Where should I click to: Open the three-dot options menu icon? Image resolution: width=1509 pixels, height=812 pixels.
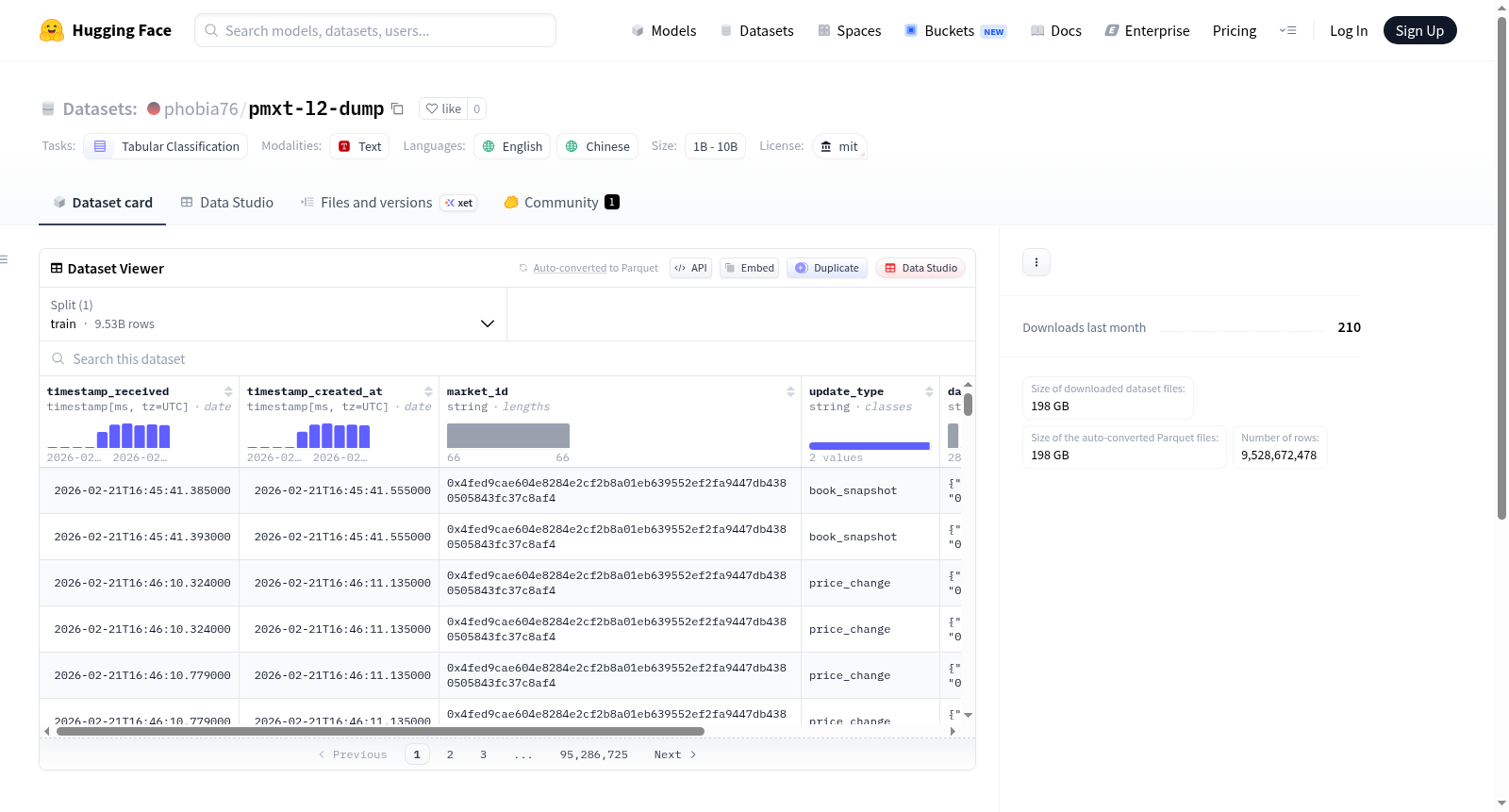pyautogui.click(x=1036, y=262)
